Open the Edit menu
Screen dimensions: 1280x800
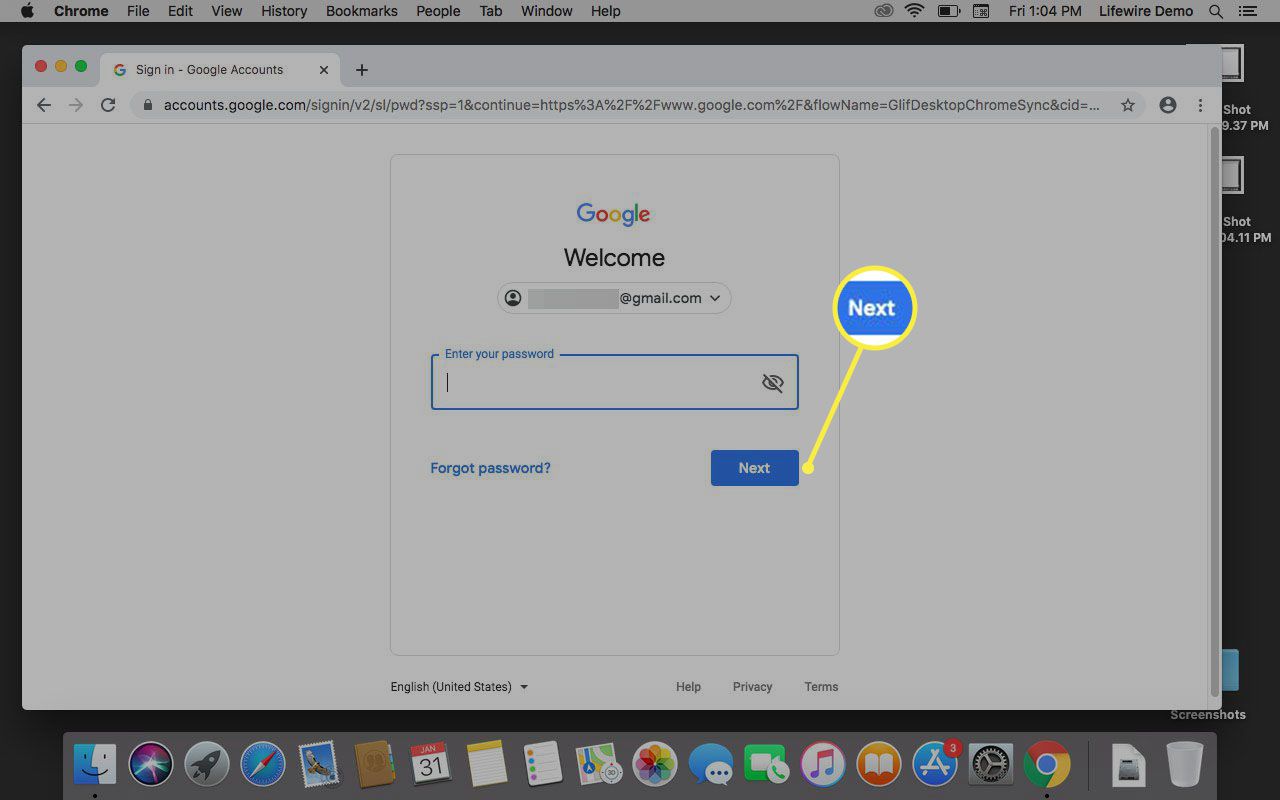[x=180, y=11]
